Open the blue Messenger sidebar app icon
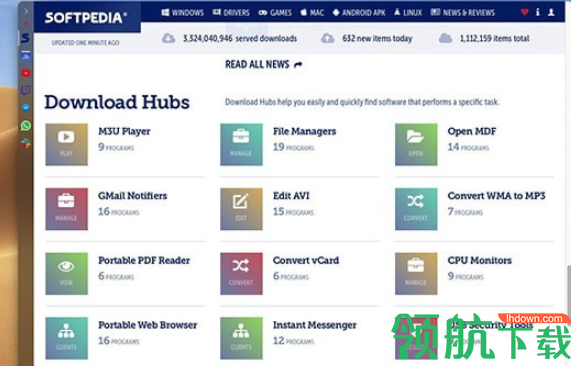The width and height of the screenshot is (571, 366). pos(26,108)
